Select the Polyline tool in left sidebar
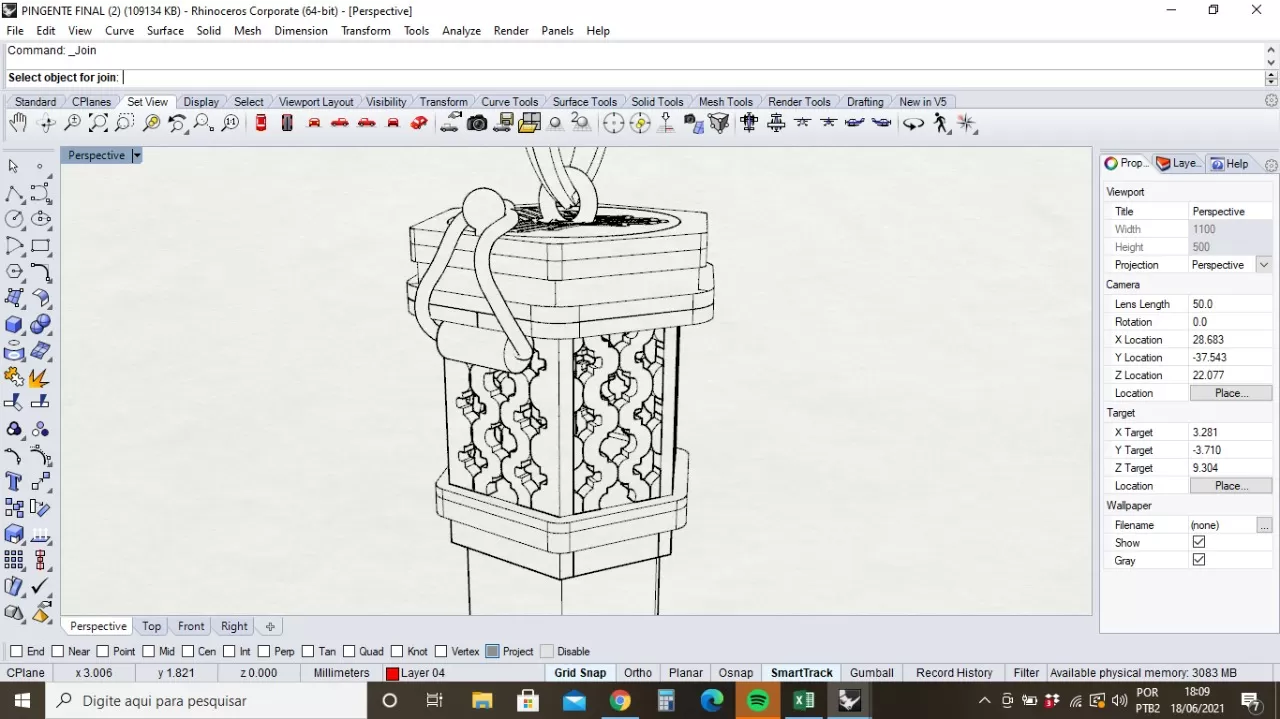This screenshot has height=719, width=1280. tap(14, 193)
